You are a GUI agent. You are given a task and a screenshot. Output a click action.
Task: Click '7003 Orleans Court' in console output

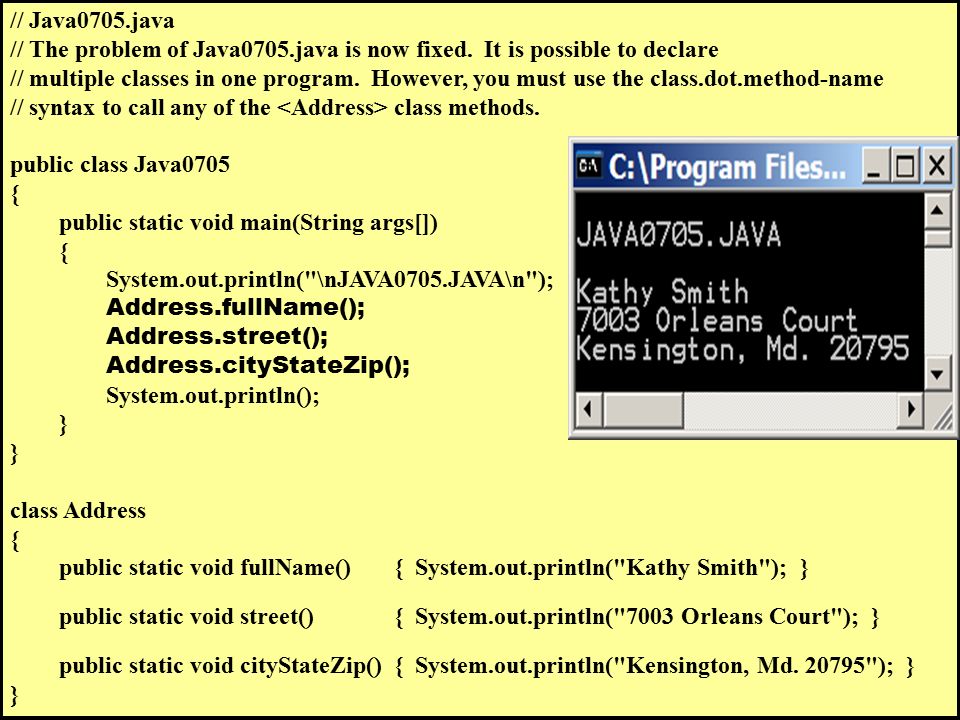pyautogui.click(x=717, y=320)
